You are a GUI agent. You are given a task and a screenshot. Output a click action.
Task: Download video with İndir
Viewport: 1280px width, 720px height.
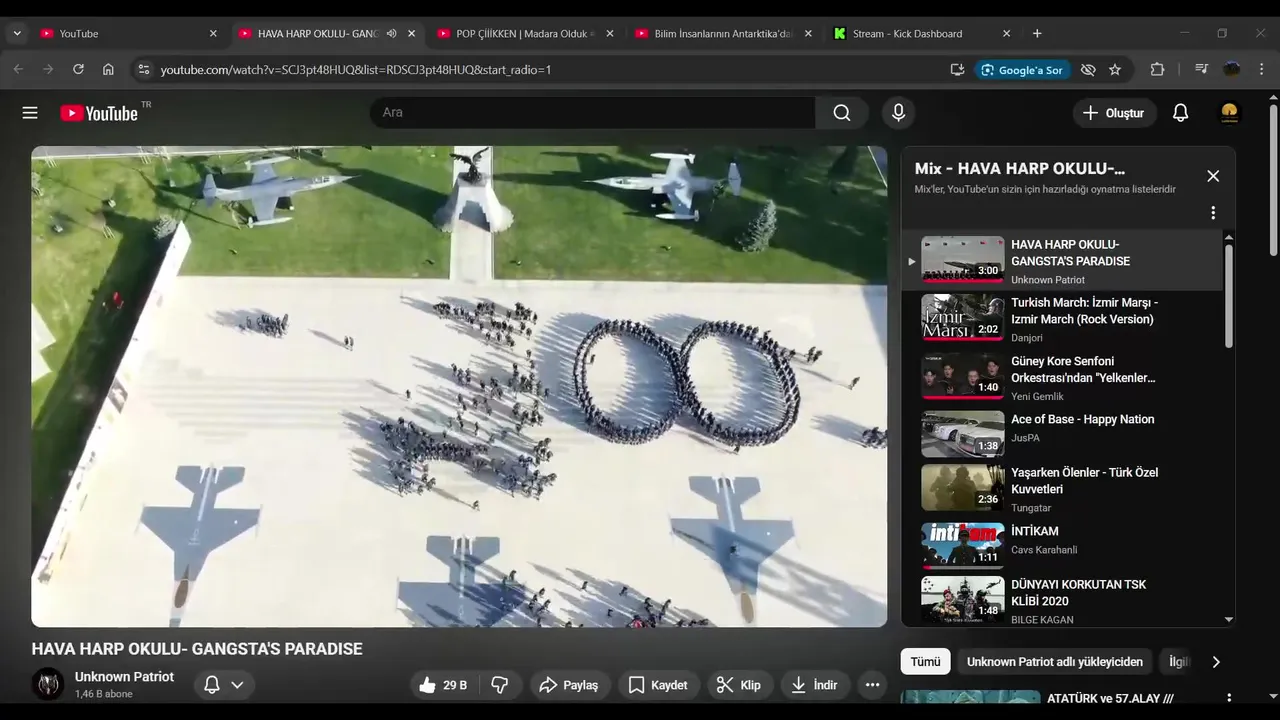pos(814,685)
